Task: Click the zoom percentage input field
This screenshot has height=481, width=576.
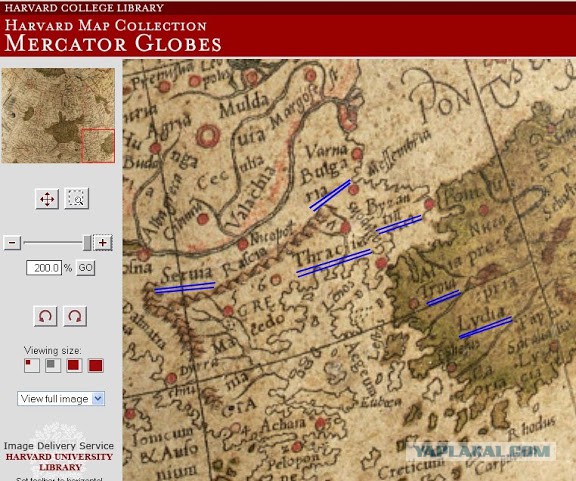Action: click(x=44, y=268)
